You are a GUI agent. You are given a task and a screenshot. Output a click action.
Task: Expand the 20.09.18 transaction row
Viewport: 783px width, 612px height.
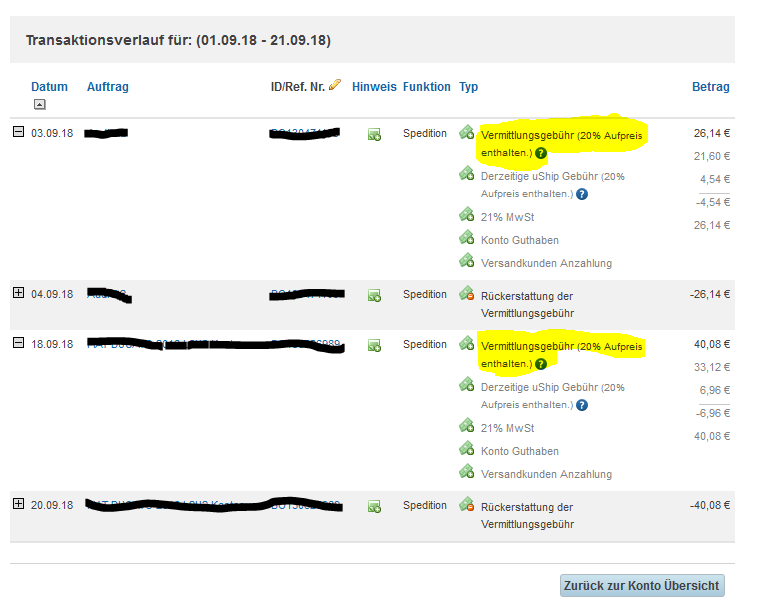(18, 504)
